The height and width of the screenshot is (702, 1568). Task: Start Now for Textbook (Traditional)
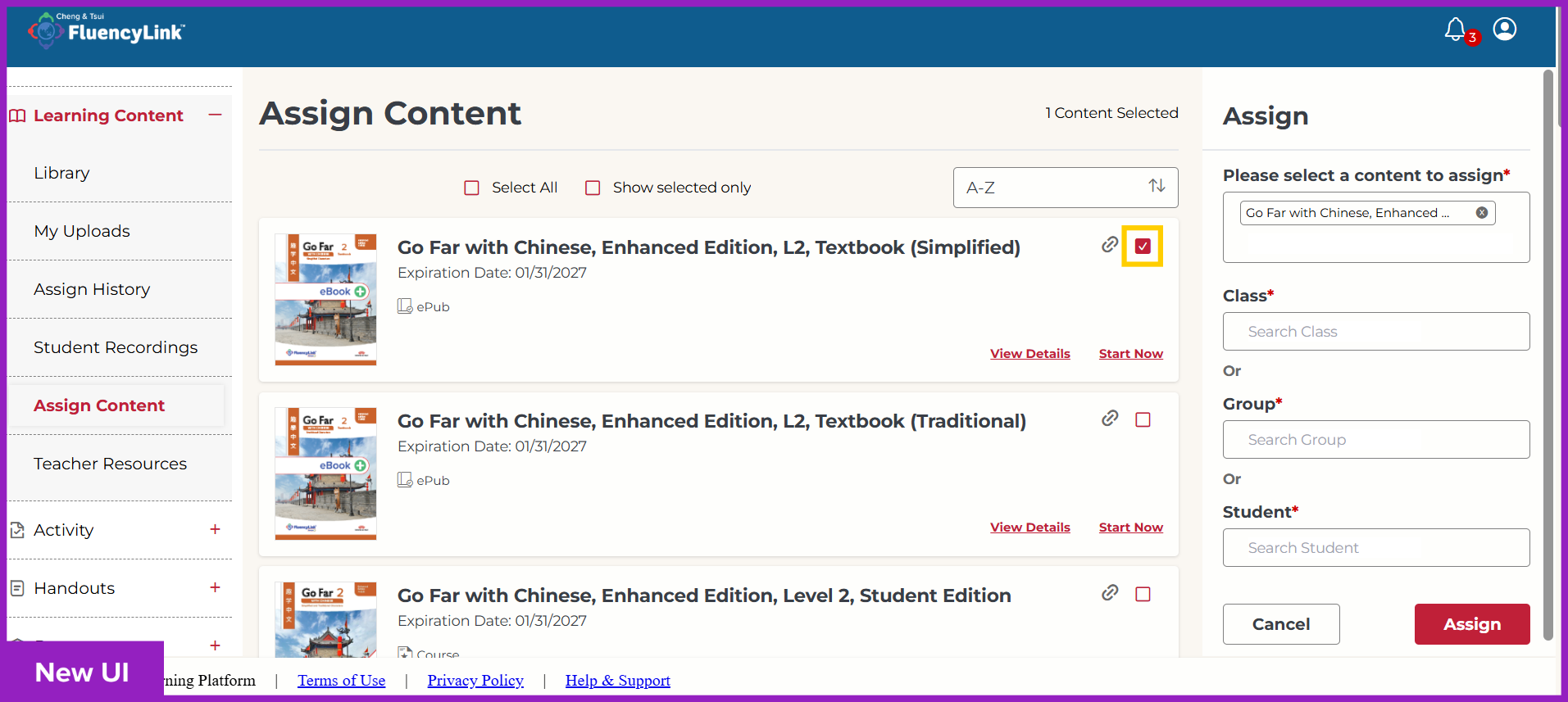[x=1131, y=528]
